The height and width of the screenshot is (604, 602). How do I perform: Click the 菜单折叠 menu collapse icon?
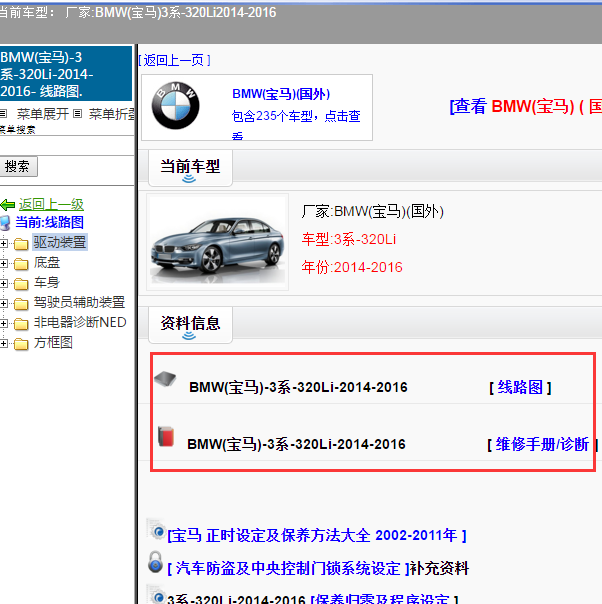[x=77, y=114]
